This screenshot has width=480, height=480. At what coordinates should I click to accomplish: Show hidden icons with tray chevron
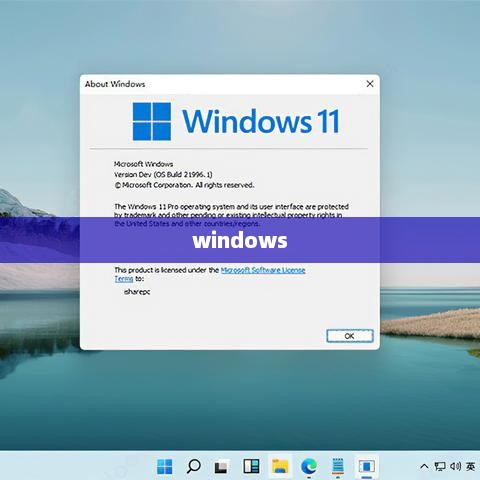tap(424, 466)
